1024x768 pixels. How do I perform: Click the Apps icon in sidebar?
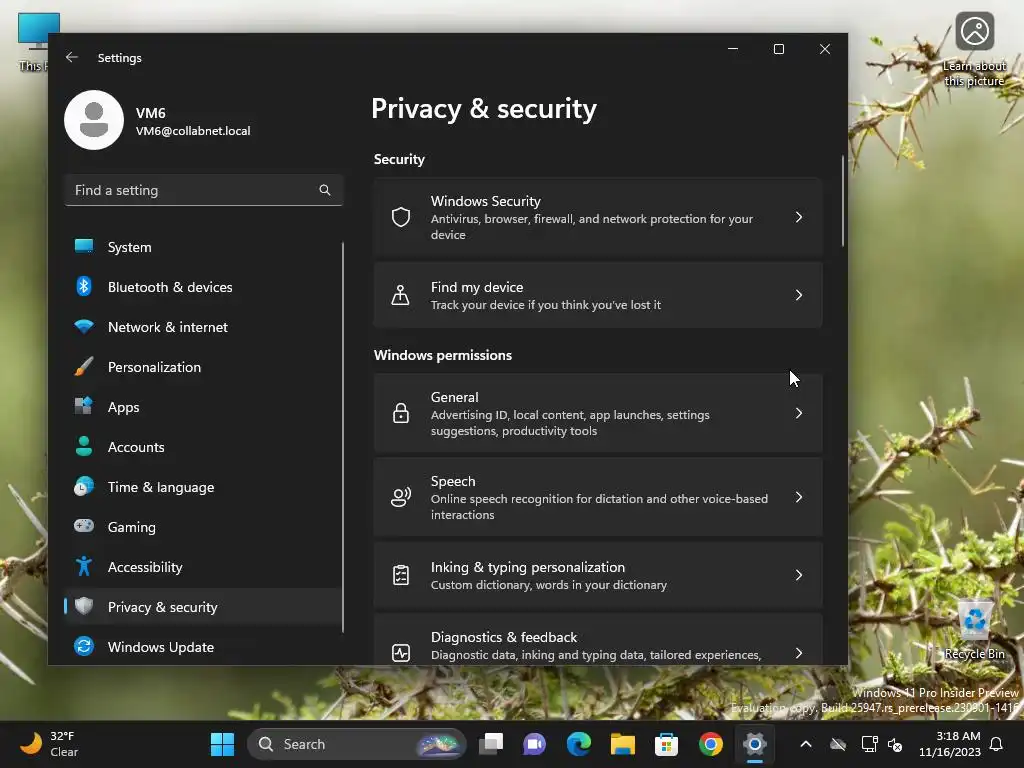[x=84, y=406]
